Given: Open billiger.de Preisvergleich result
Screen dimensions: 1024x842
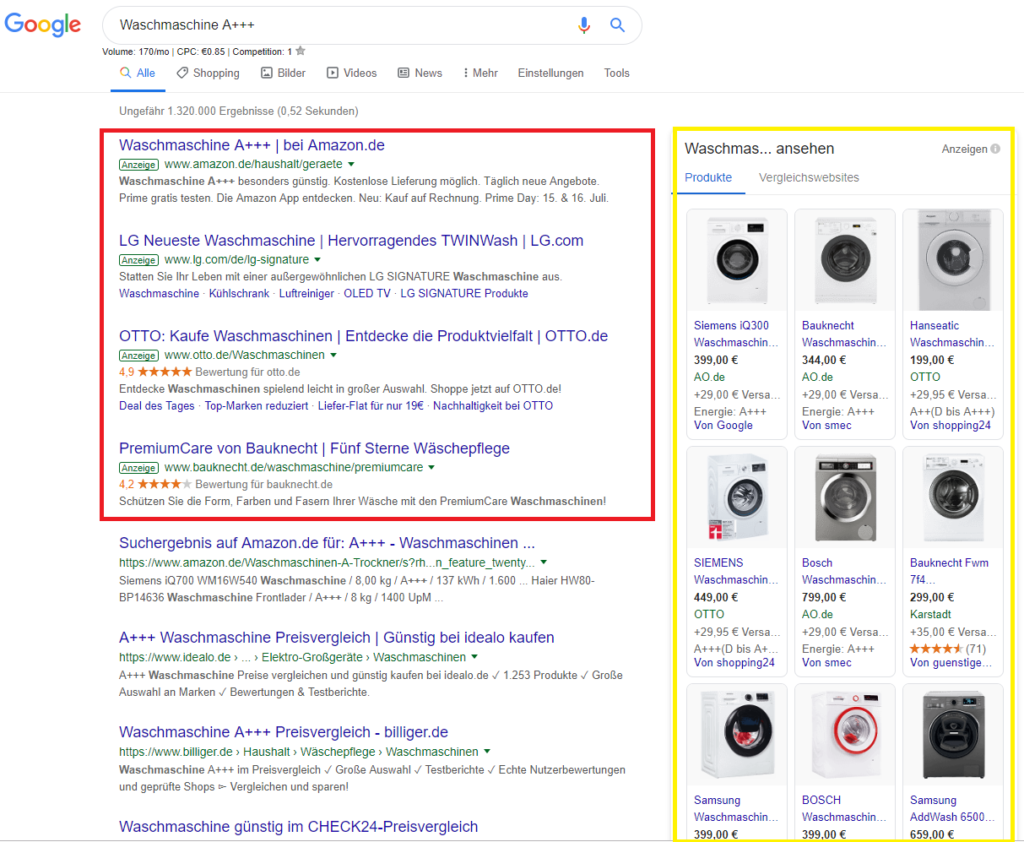Looking at the screenshot, I should pos(283,732).
